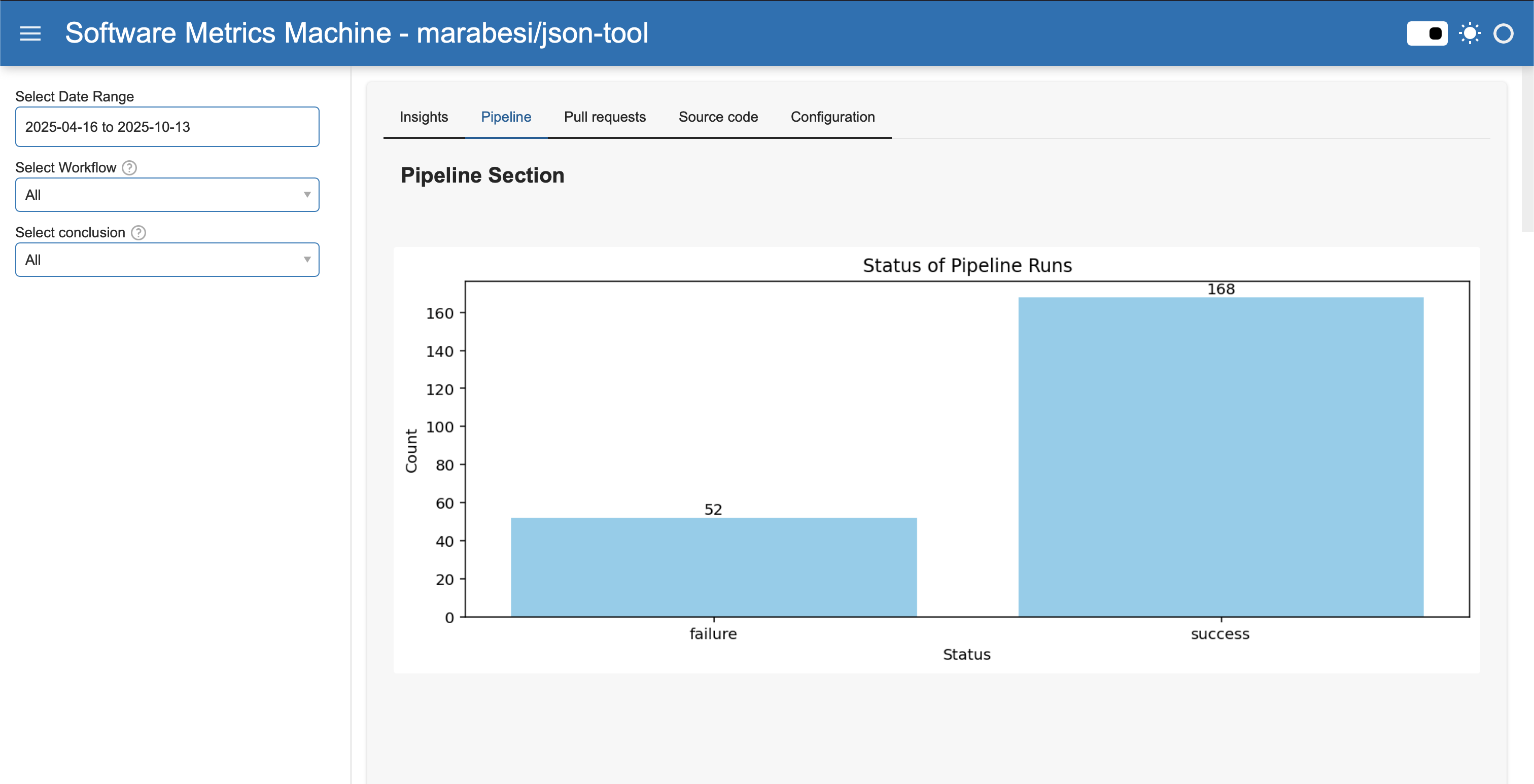Click the Status of Pipeline Runs chart title
Screen dimensions: 1534x784
966,266
